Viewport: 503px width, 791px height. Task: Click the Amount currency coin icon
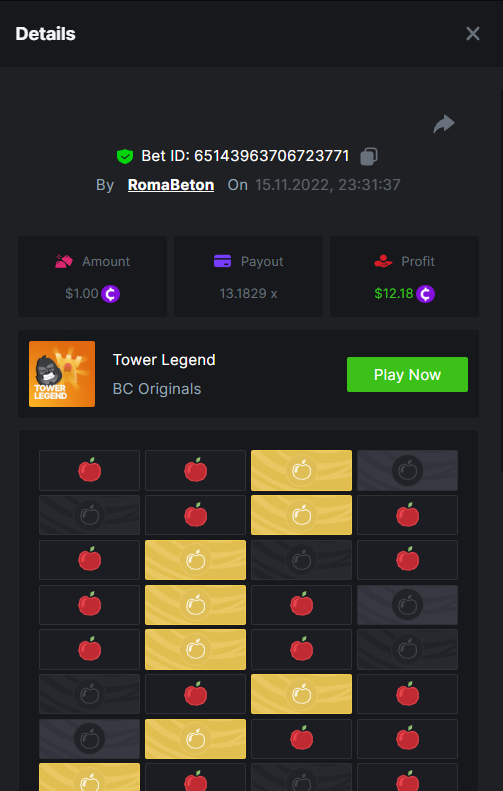(x=110, y=294)
